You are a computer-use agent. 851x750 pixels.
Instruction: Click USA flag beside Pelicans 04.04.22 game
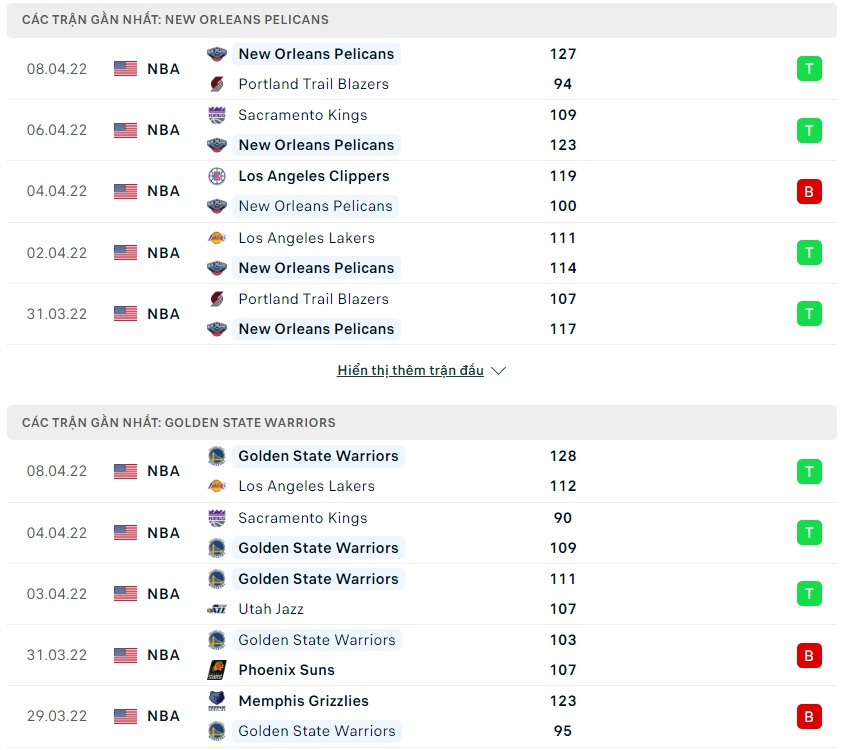[125, 191]
